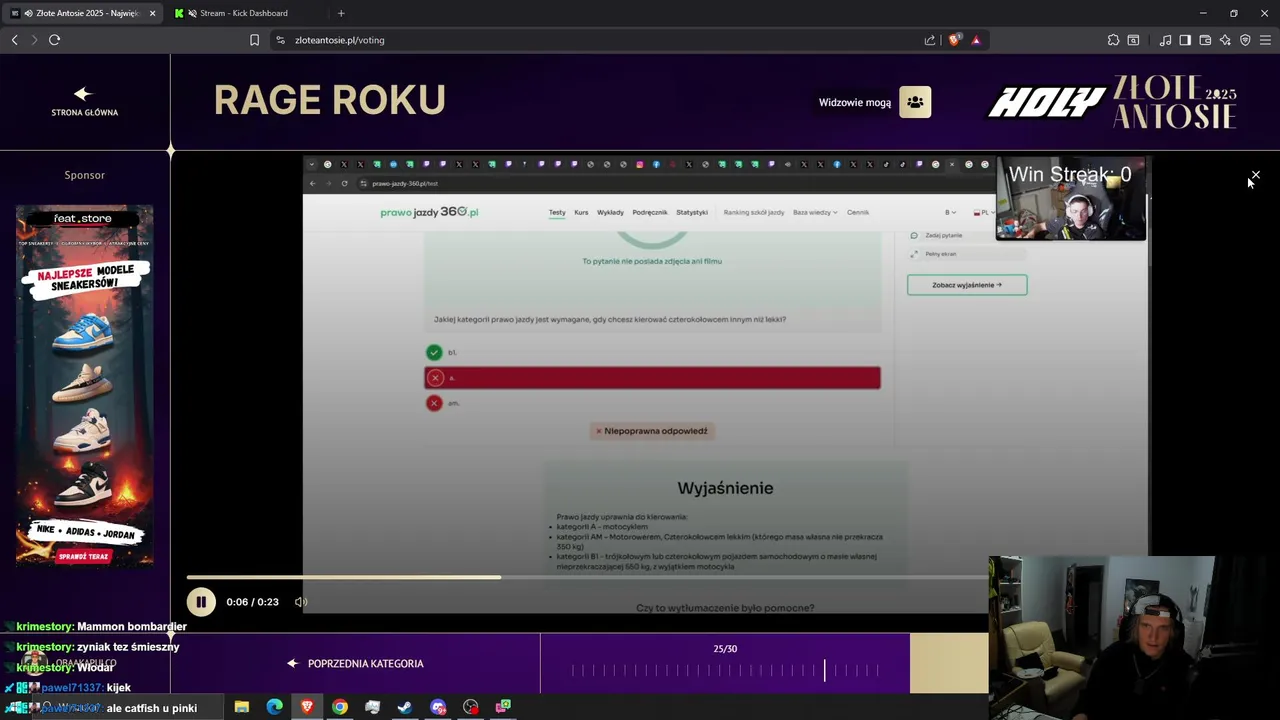Click the prawo jazdy 360.pl logo
Image resolution: width=1280 pixels, height=720 pixels.
pyautogui.click(x=429, y=212)
